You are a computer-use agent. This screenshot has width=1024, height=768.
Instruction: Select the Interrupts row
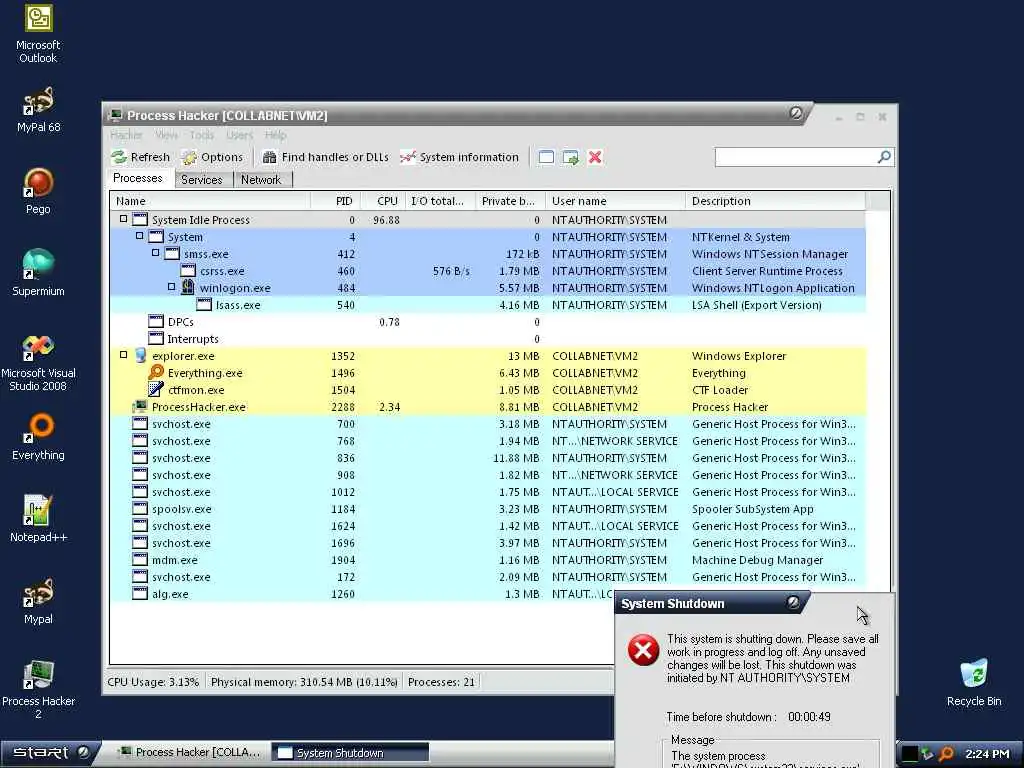(488, 339)
